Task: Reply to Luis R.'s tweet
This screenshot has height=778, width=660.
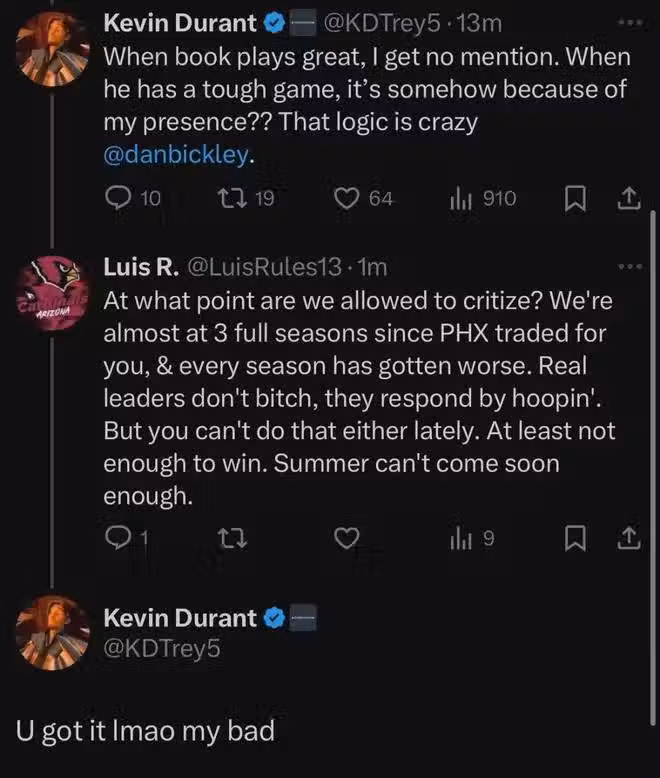Action: (119, 539)
